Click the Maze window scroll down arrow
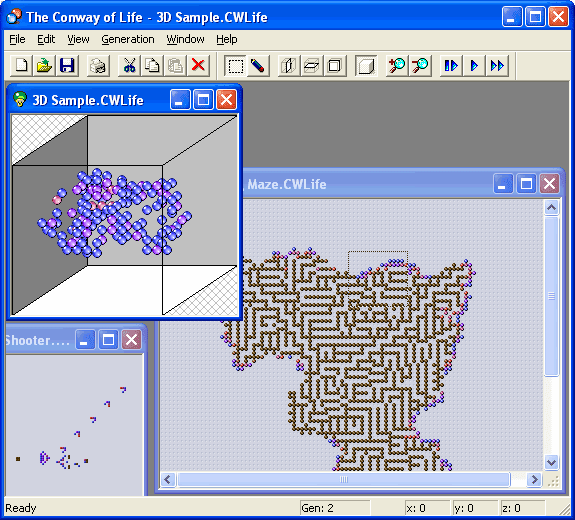The width and height of the screenshot is (575, 520). [551, 462]
